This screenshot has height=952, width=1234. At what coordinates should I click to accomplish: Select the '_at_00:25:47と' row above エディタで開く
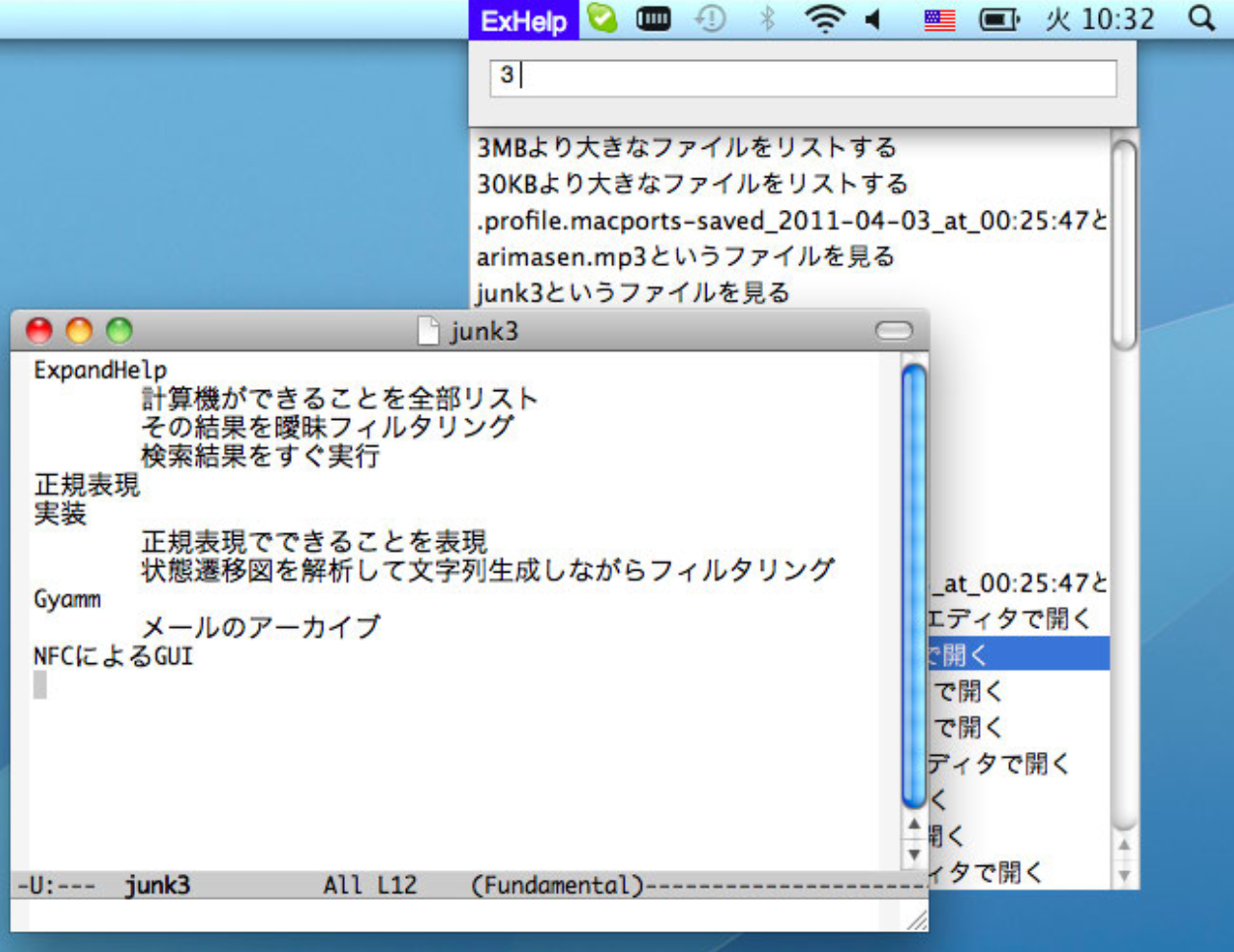click(x=1018, y=582)
